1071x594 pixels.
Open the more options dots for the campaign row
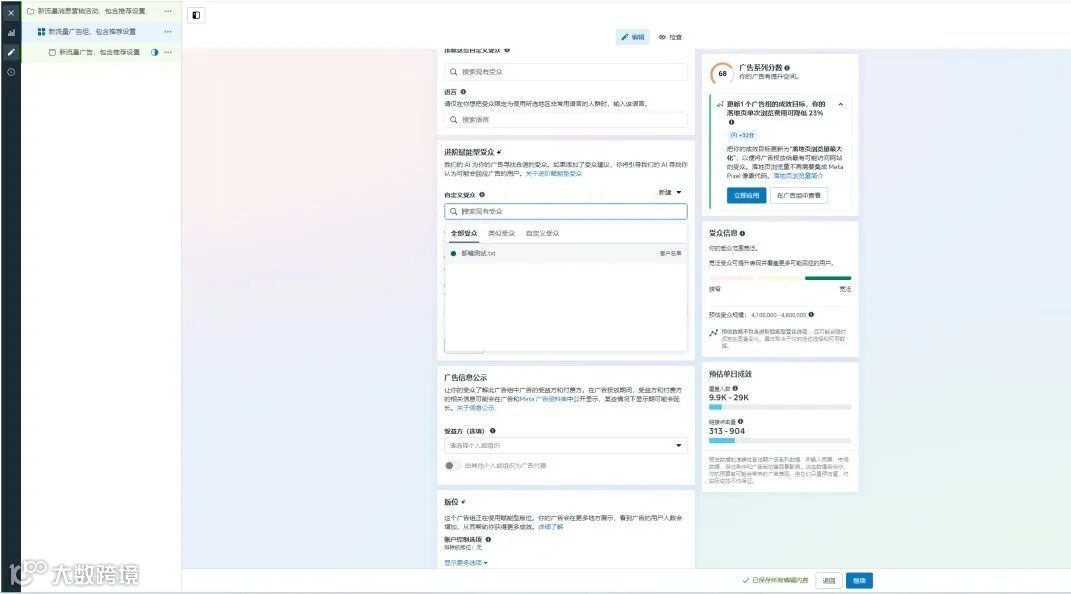pyautogui.click(x=168, y=12)
